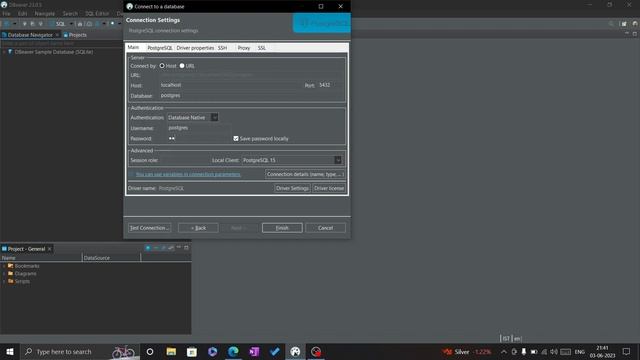Click DataSource column header in Project panel
The width and height of the screenshot is (640, 360).
(111, 258)
